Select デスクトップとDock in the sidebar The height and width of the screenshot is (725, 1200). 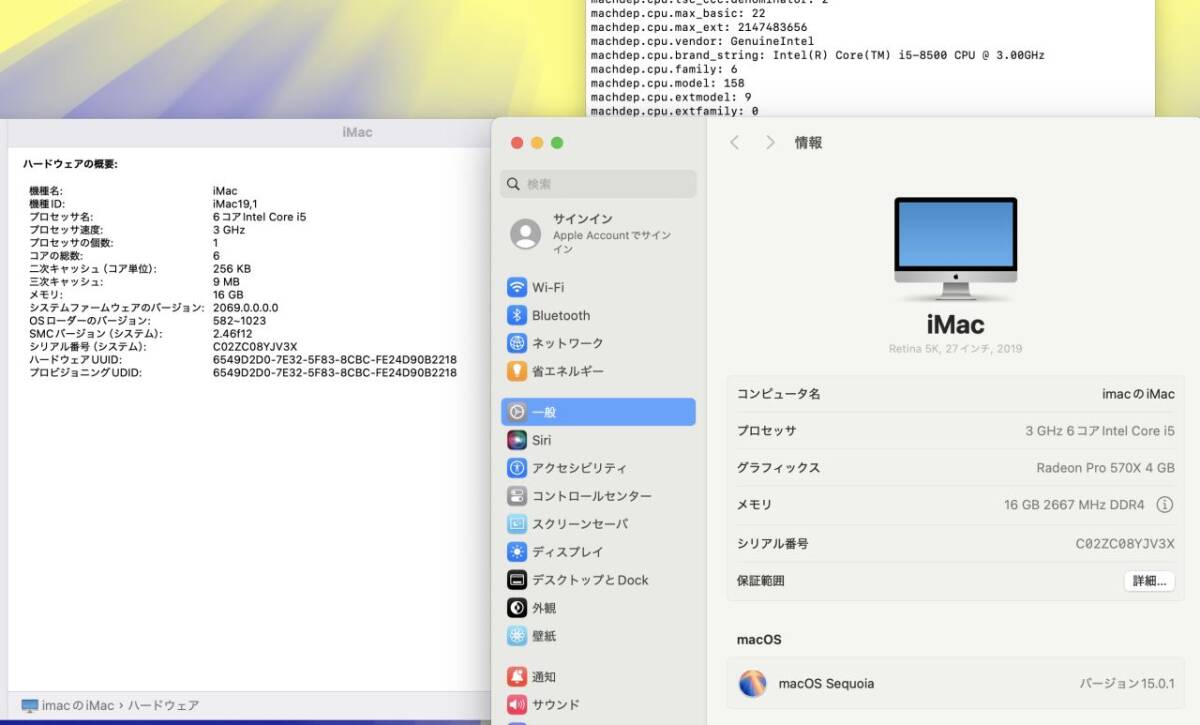coord(598,580)
